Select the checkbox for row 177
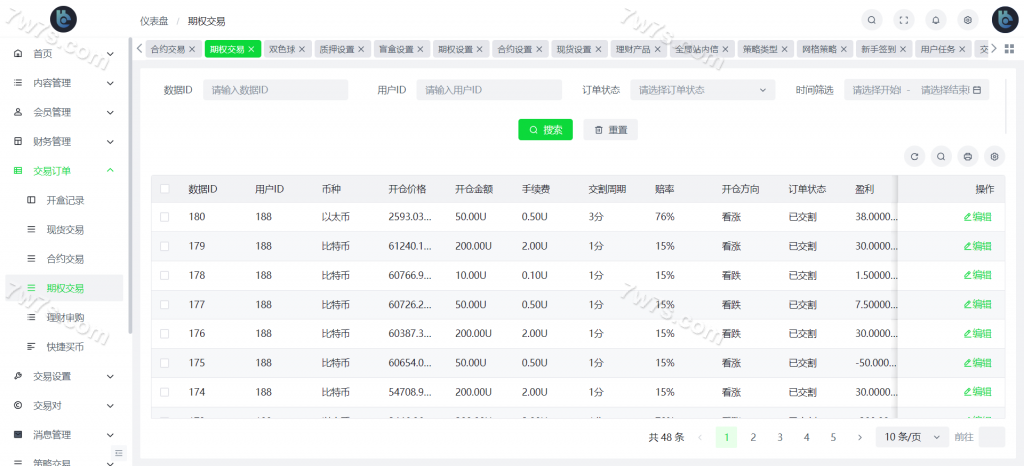This screenshot has height=466, width=1024. [165, 304]
